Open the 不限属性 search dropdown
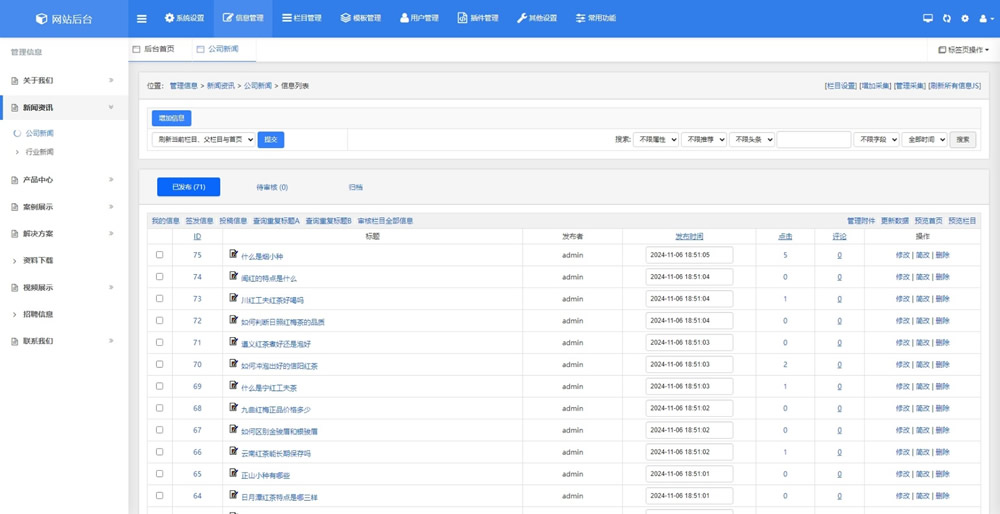The width and height of the screenshot is (1000, 514). click(x=656, y=140)
